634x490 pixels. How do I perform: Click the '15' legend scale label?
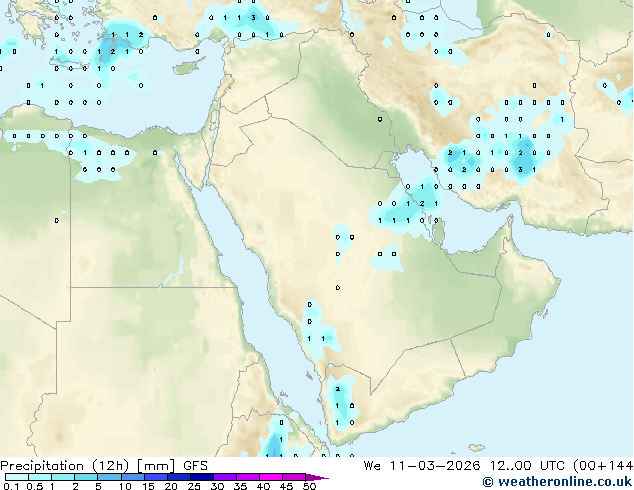click(x=148, y=486)
